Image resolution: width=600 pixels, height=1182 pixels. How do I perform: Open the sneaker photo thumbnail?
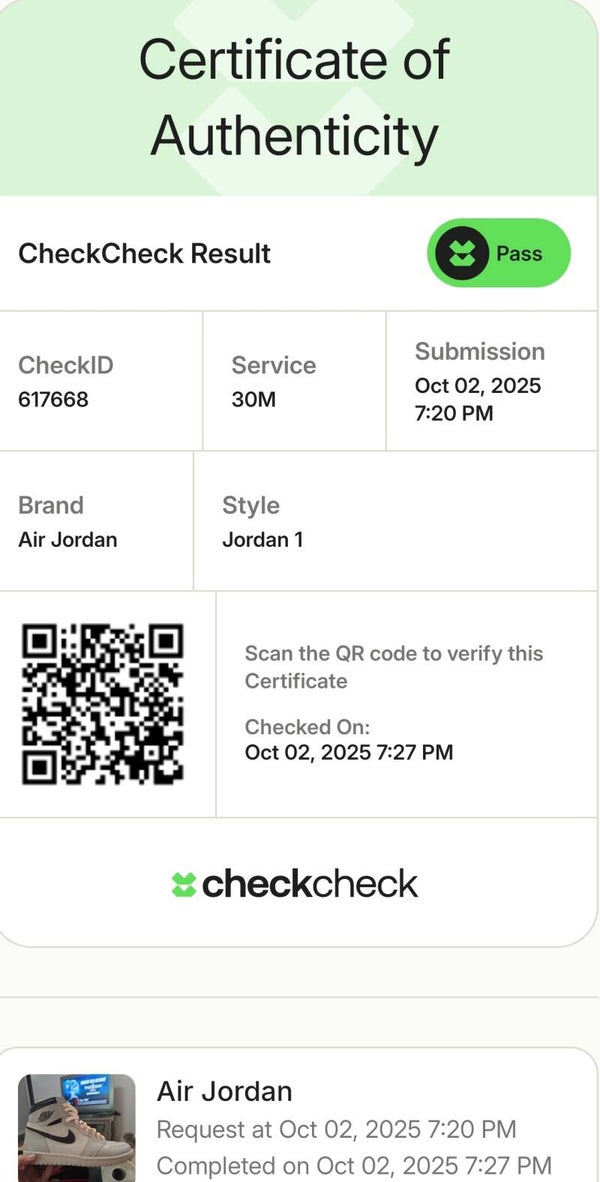(x=77, y=1128)
